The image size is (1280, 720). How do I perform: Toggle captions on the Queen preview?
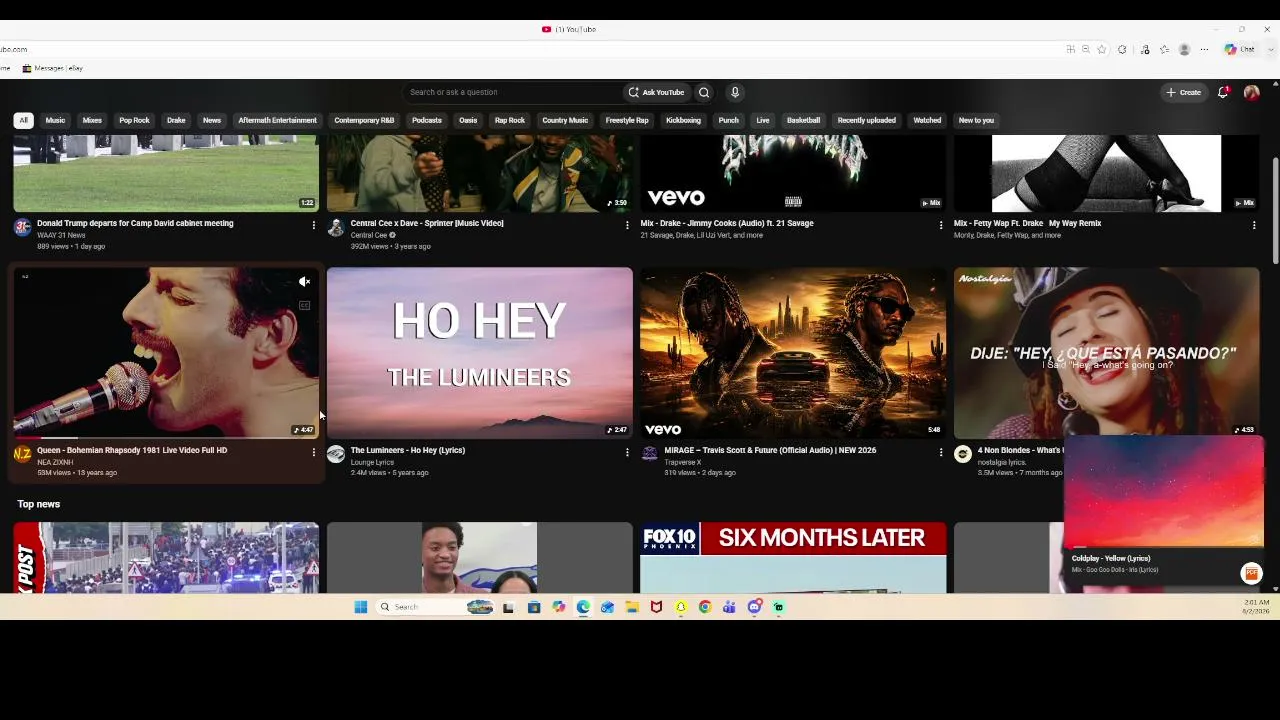point(305,306)
